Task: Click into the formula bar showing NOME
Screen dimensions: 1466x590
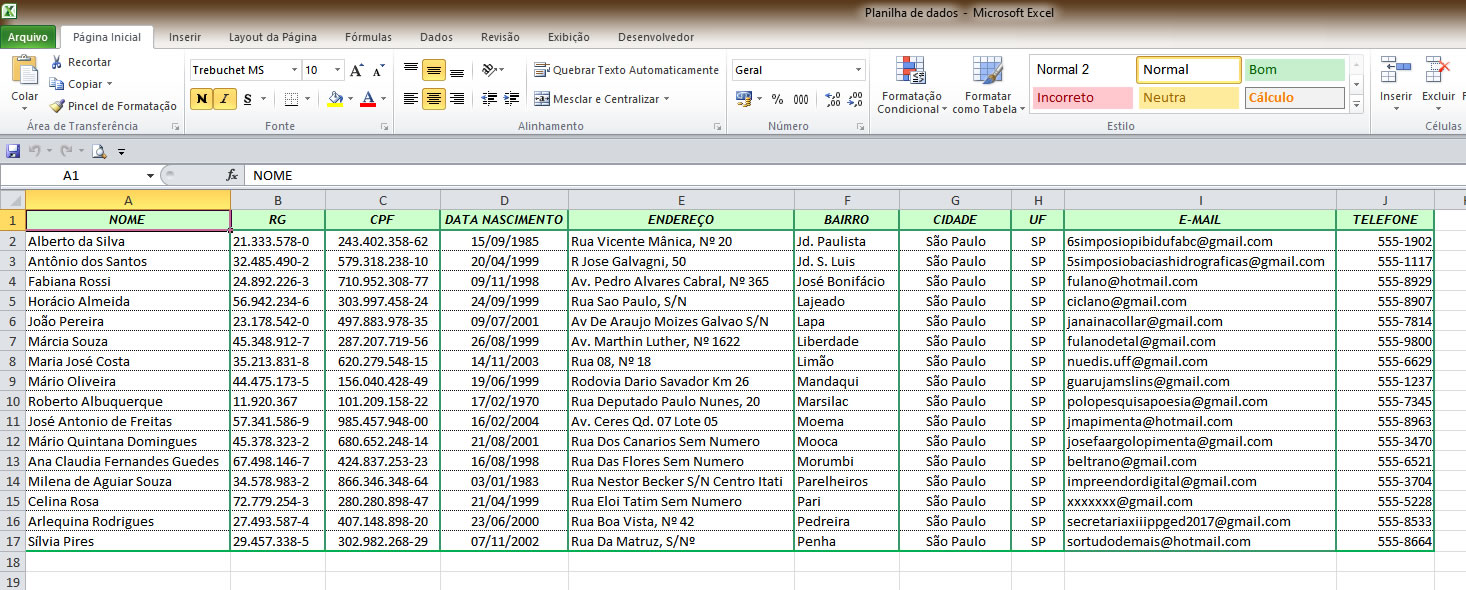Action: coord(855,175)
